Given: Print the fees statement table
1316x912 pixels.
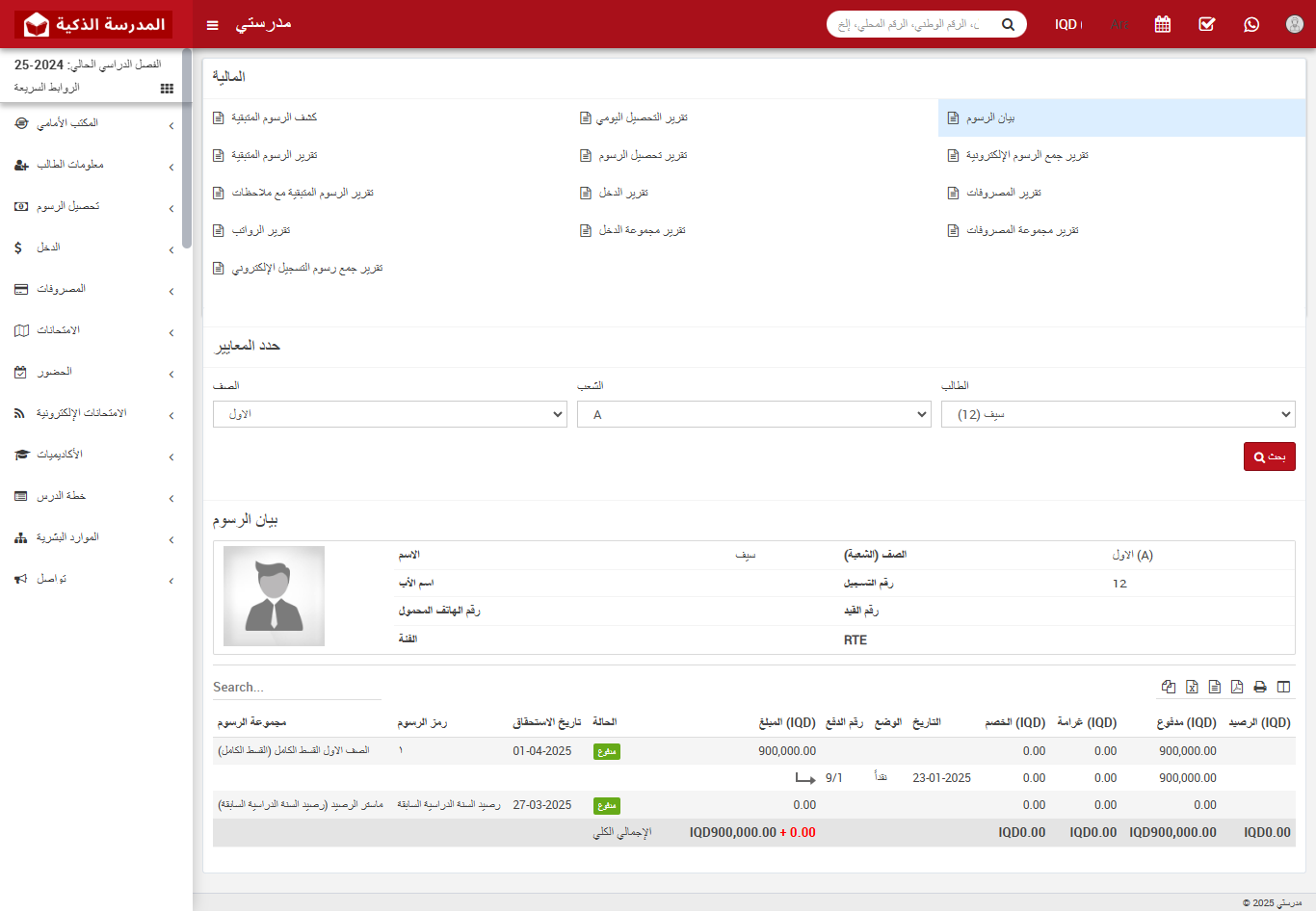Looking at the screenshot, I should click(x=1259, y=687).
